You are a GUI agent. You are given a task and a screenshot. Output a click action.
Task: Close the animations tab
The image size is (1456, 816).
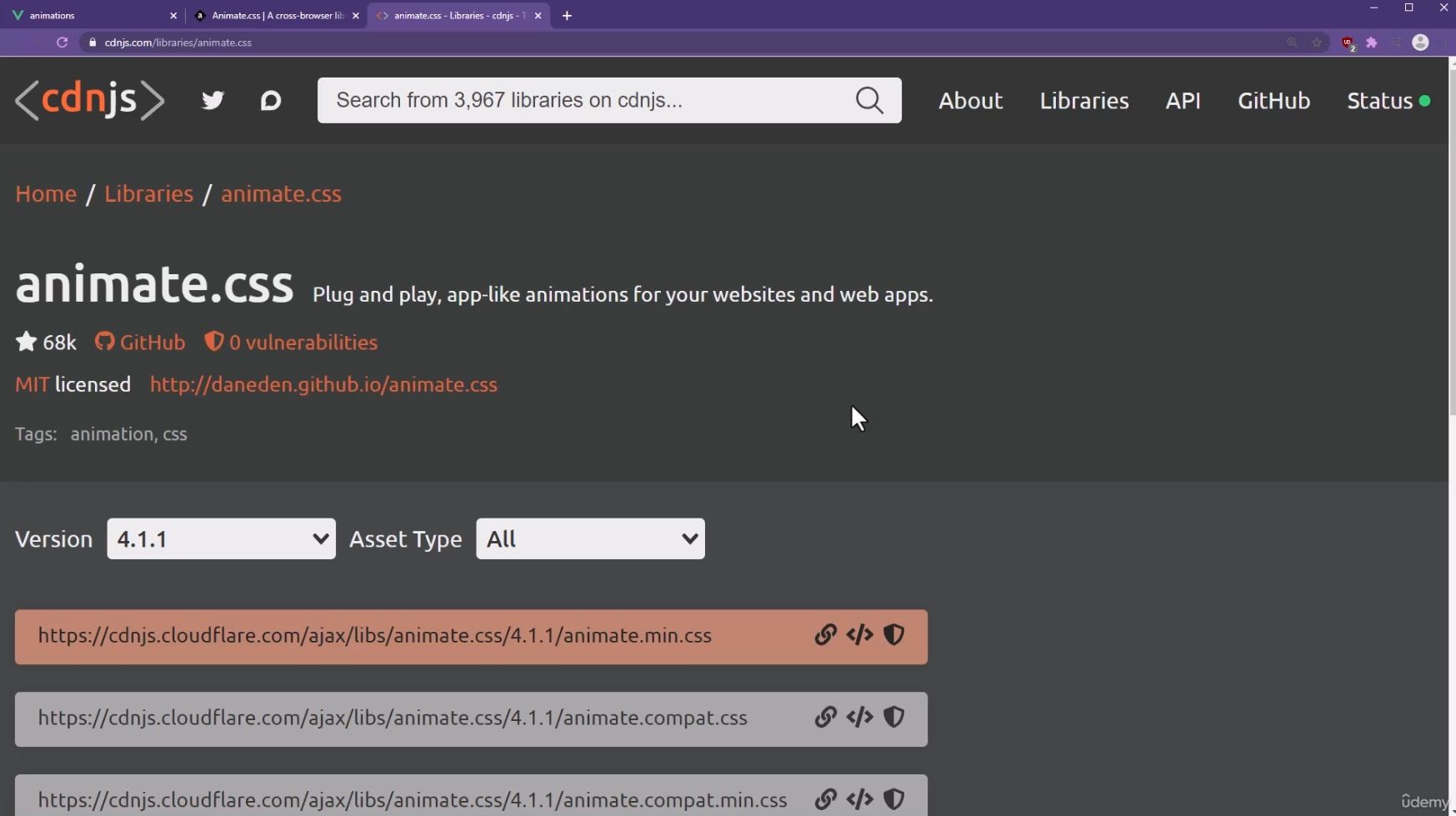(173, 16)
